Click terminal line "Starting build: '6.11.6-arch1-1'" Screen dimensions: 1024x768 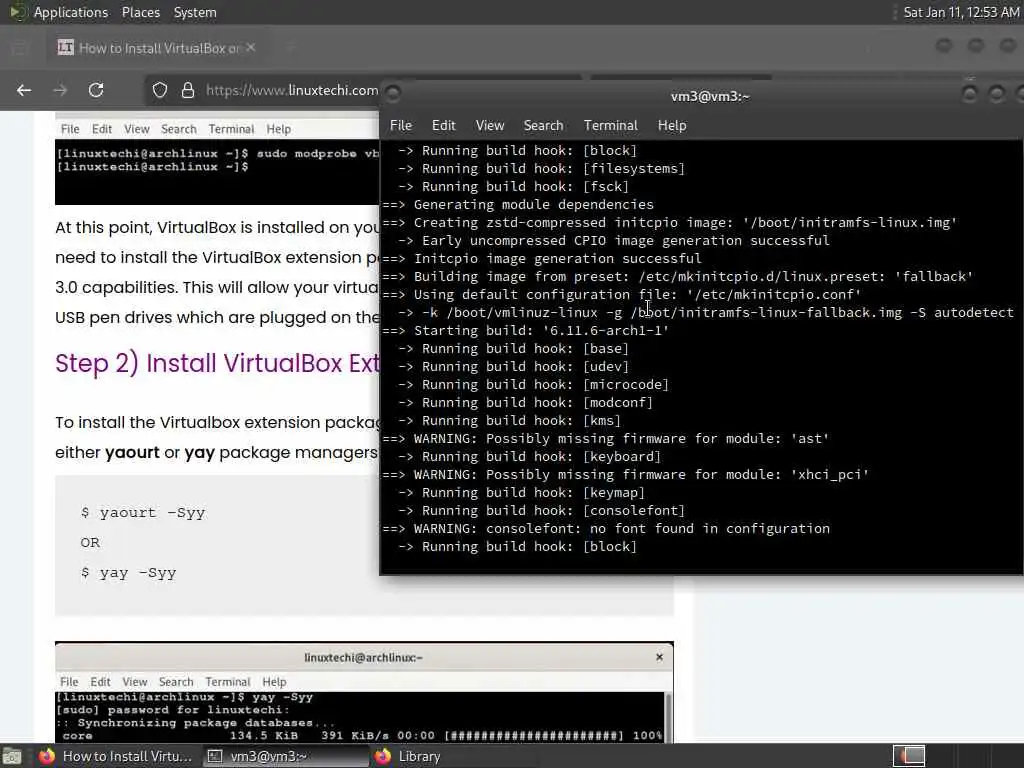click(x=541, y=330)
